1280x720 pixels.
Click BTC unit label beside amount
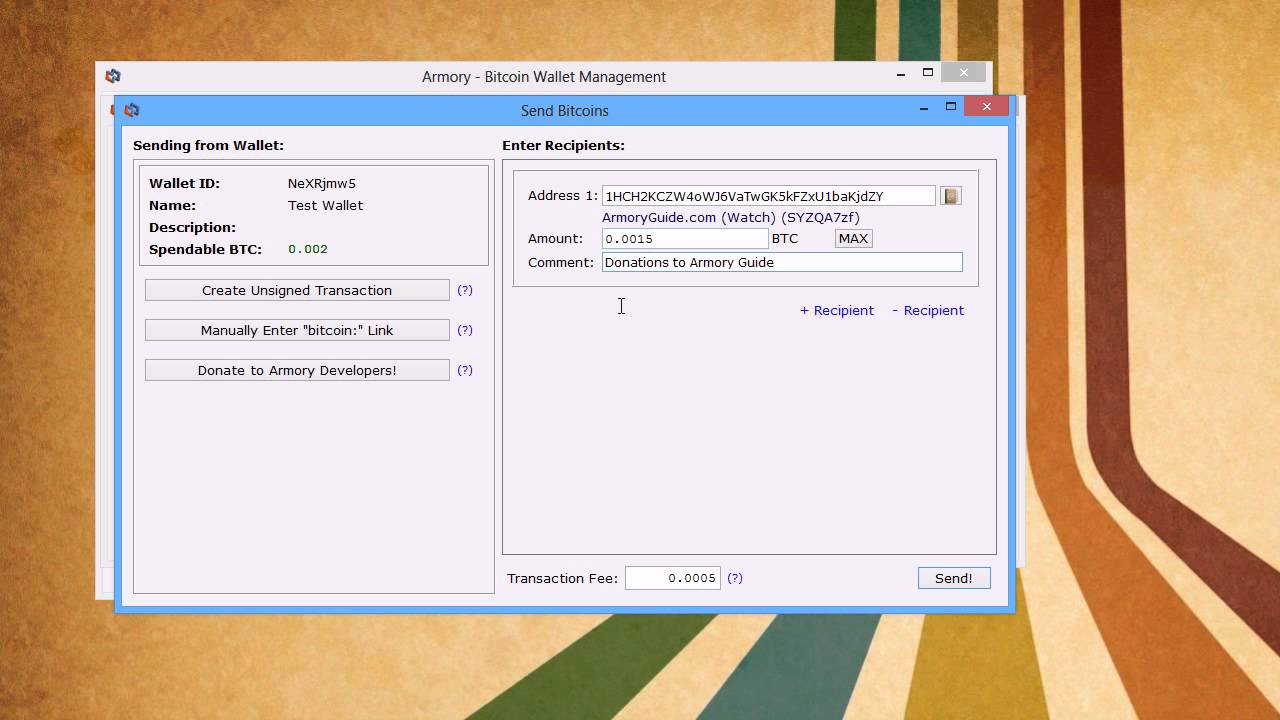pos(785,238)
